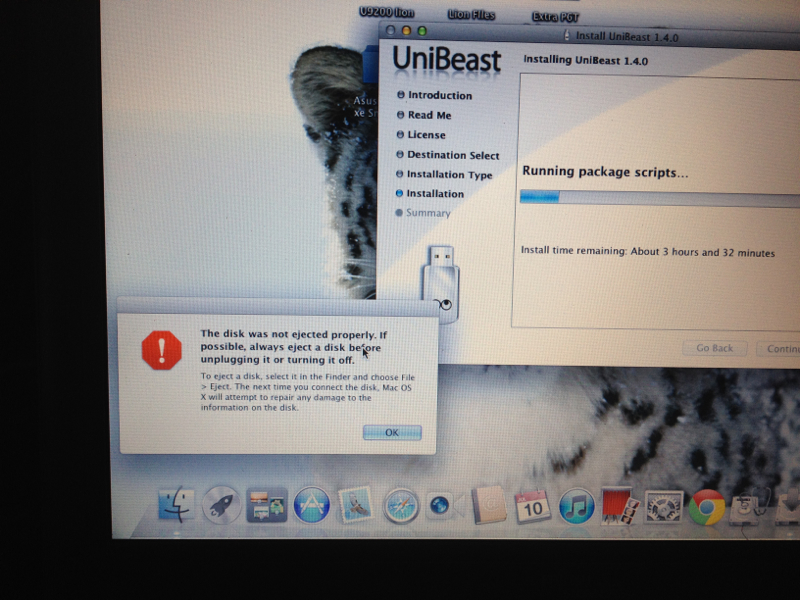Viewport: 800px width, 600px height.
Task: Click the installation progress bar
Action: coord(660,197)
